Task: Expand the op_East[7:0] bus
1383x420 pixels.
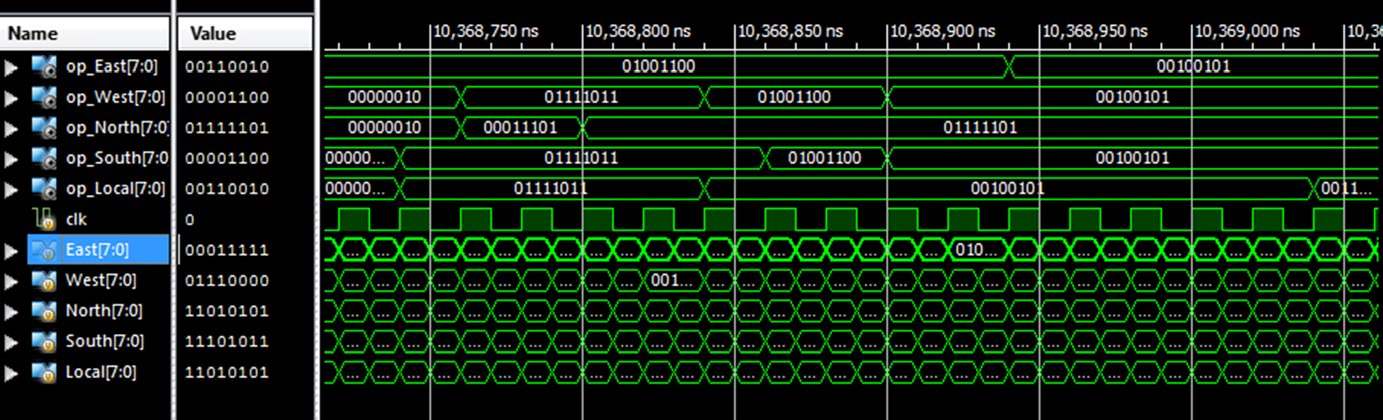Action: point(12,67)
